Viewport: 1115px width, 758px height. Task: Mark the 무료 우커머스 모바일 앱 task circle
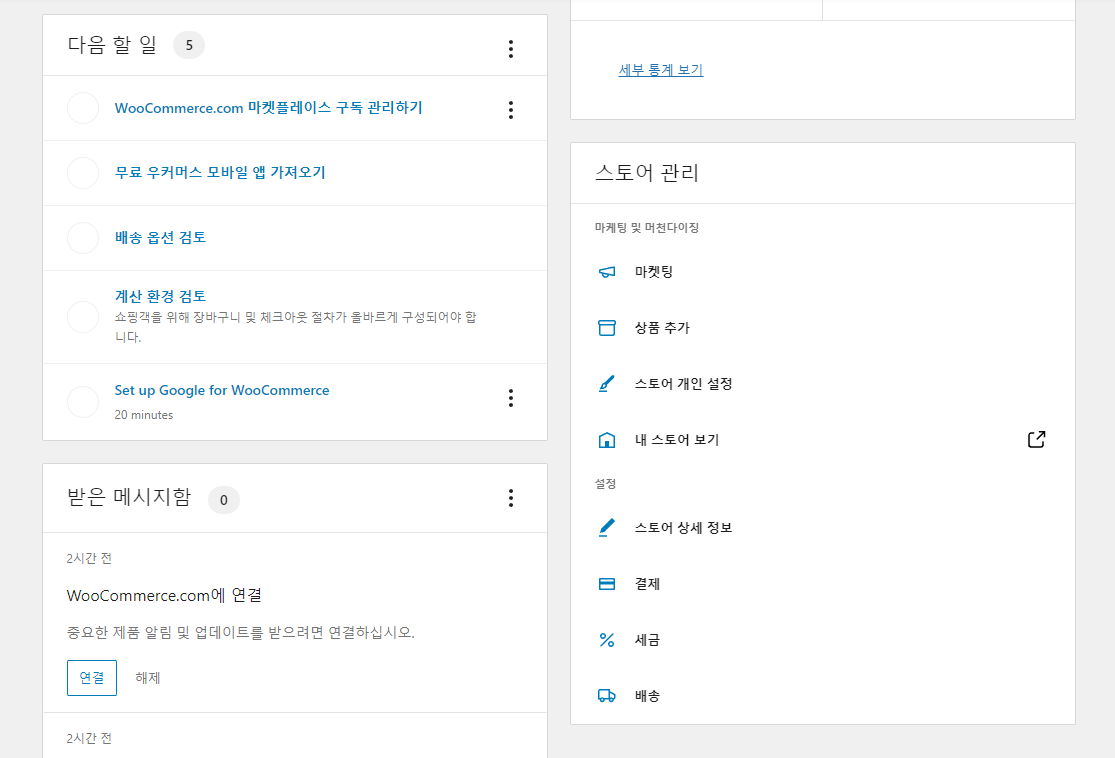[83, 173]
